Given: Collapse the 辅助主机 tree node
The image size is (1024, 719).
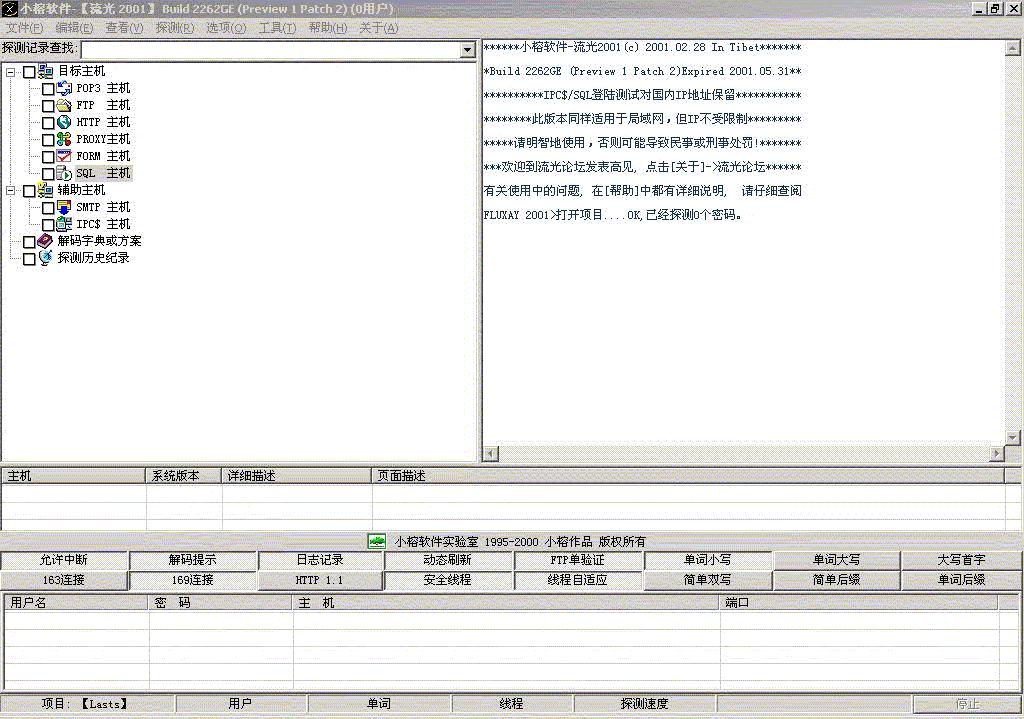Looking at the screenshot, I should 11,190.
